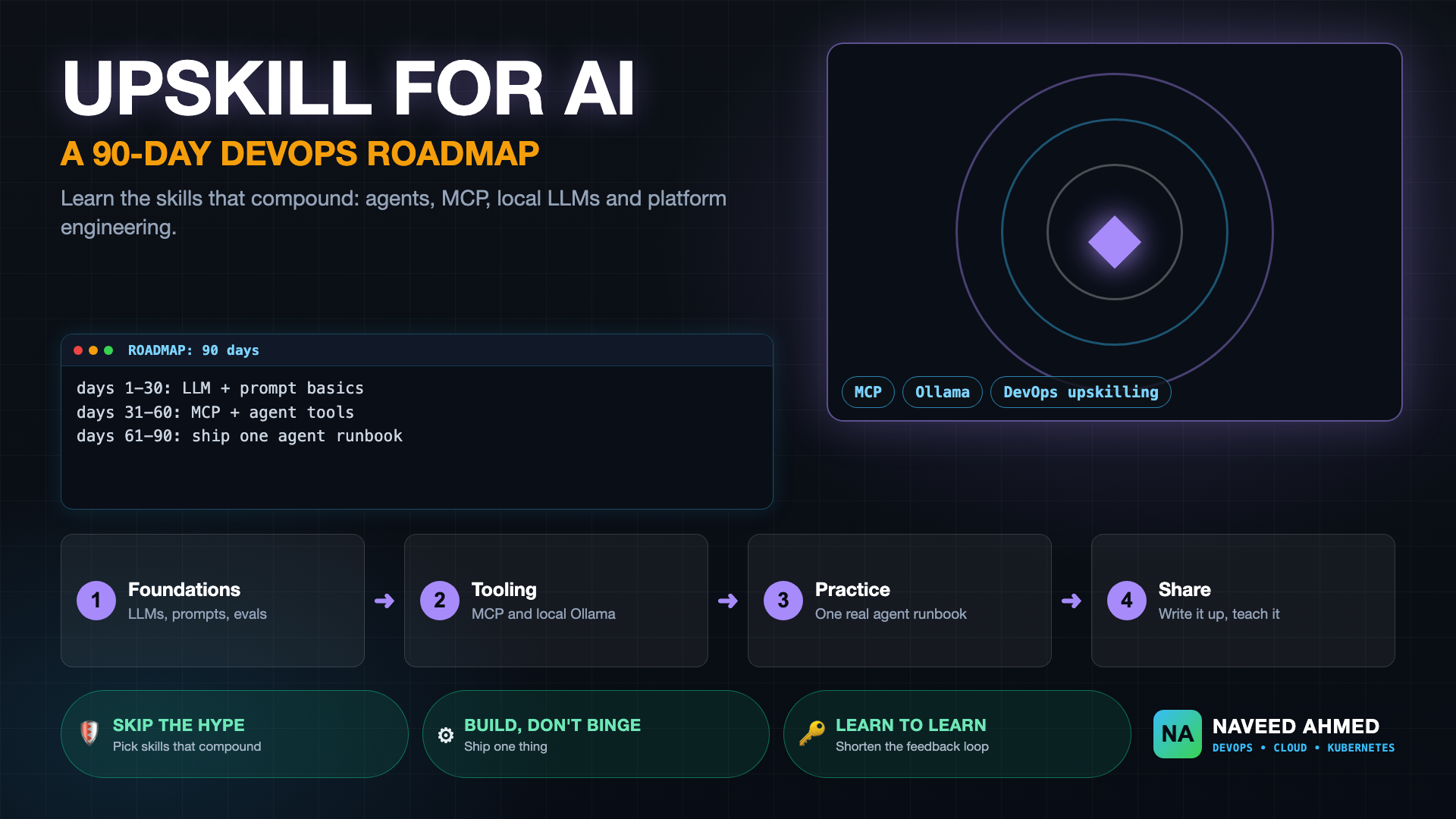The width and height of the screenshot is (1456, 819).
Task: Select the DevOps upskilling tag
Action: click(1081, 392)
